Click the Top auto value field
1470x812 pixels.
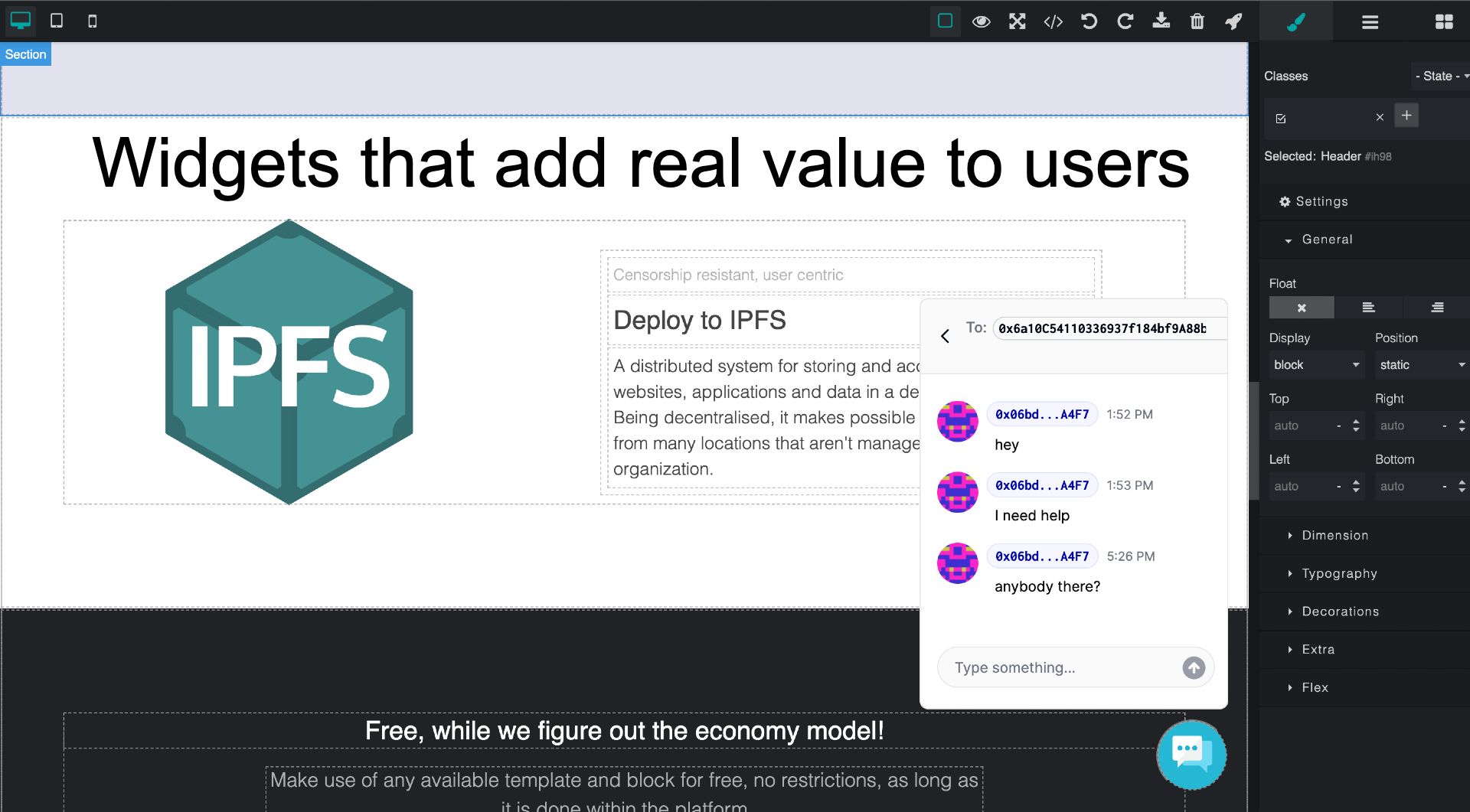(x=1300, y=426)
